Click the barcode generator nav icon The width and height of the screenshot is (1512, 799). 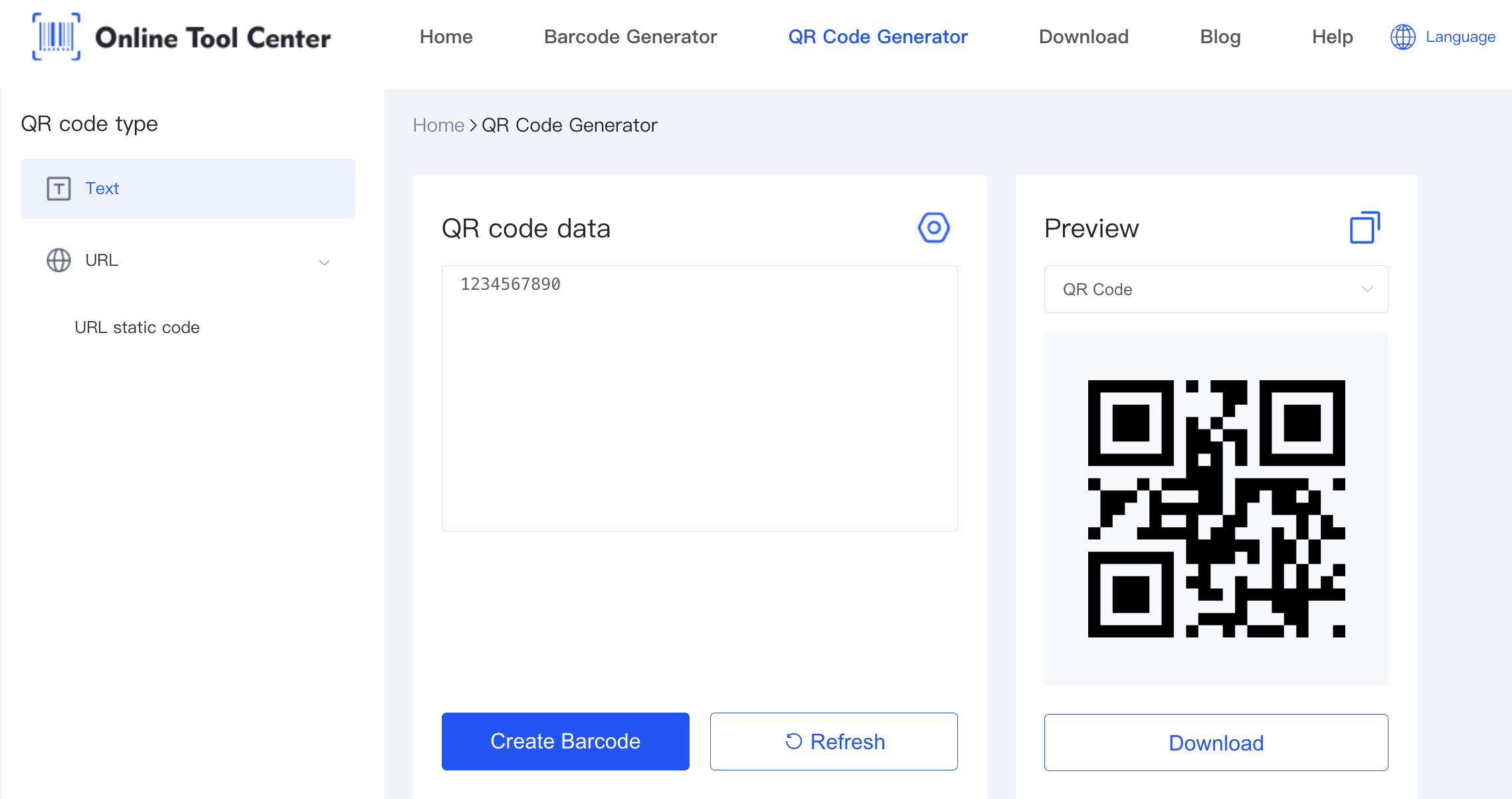(630, 37)
